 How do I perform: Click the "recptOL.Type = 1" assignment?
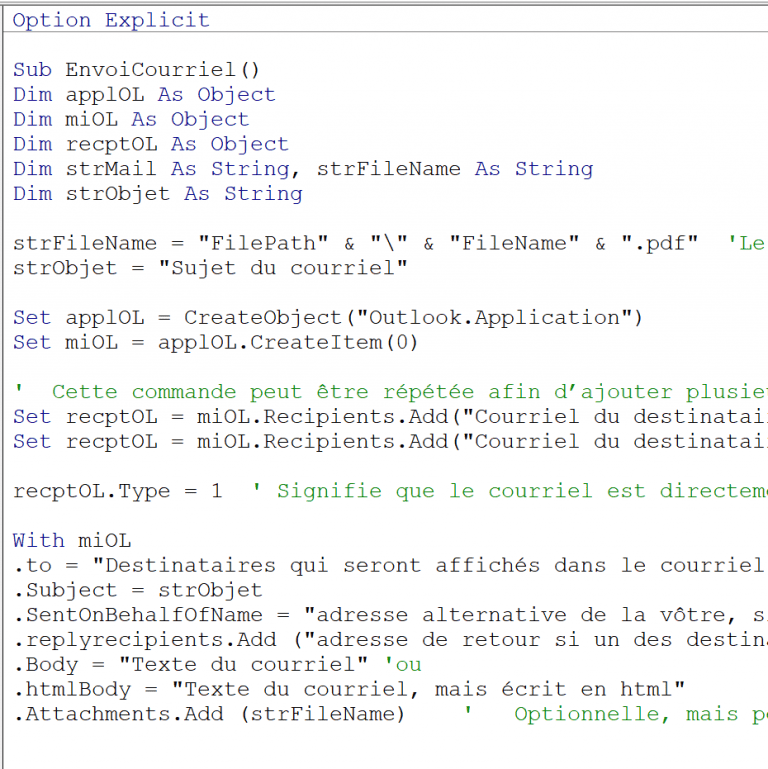(x=117, y=491)
